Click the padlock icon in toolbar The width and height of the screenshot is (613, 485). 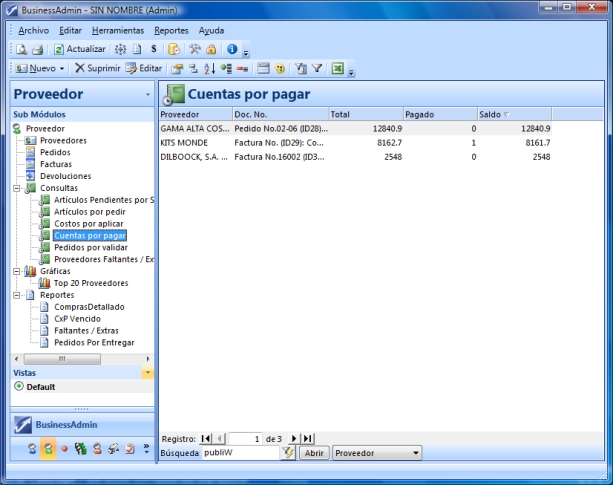click(211, 49)
